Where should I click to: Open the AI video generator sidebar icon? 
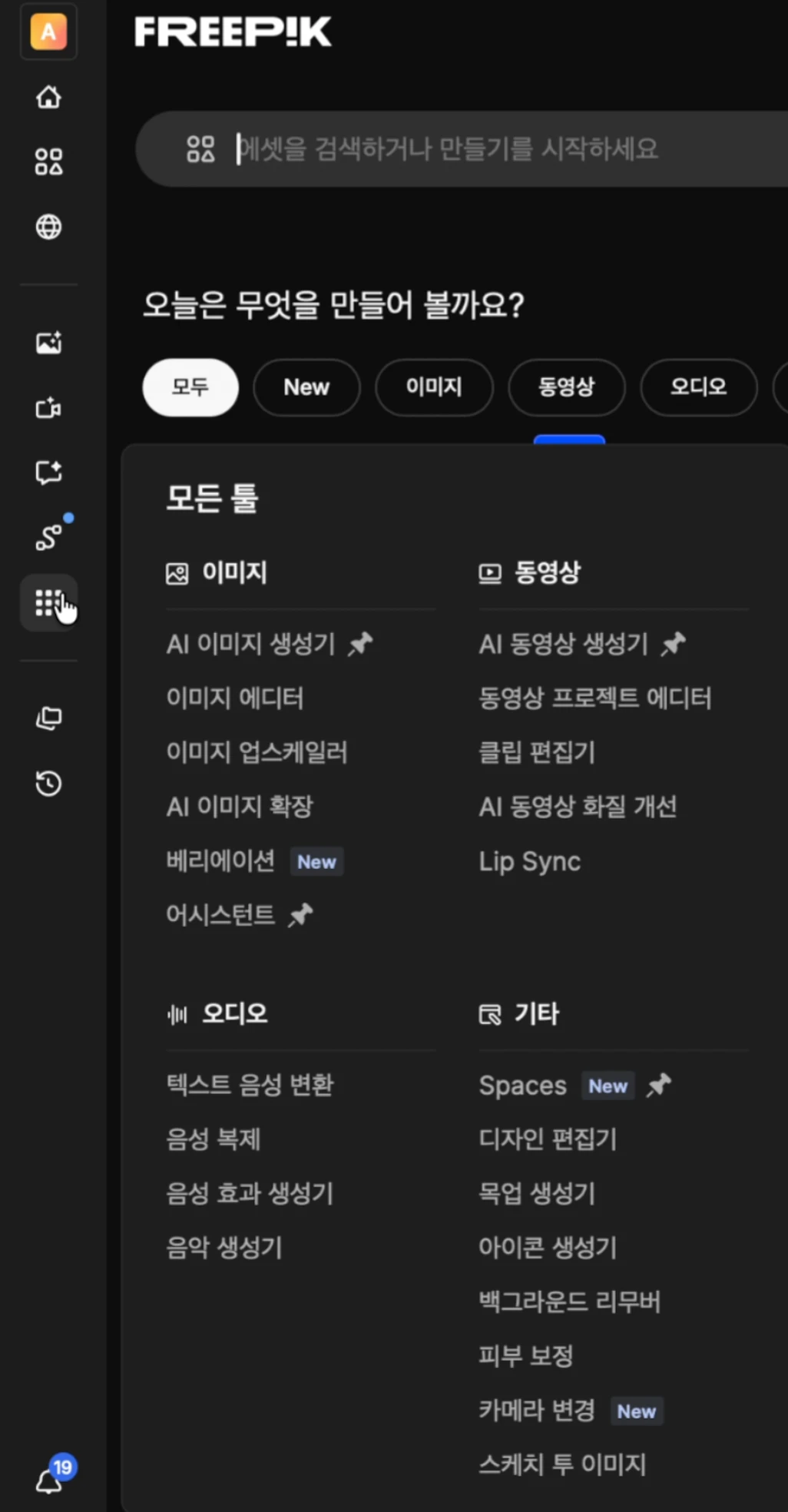[x=48, y=408]
